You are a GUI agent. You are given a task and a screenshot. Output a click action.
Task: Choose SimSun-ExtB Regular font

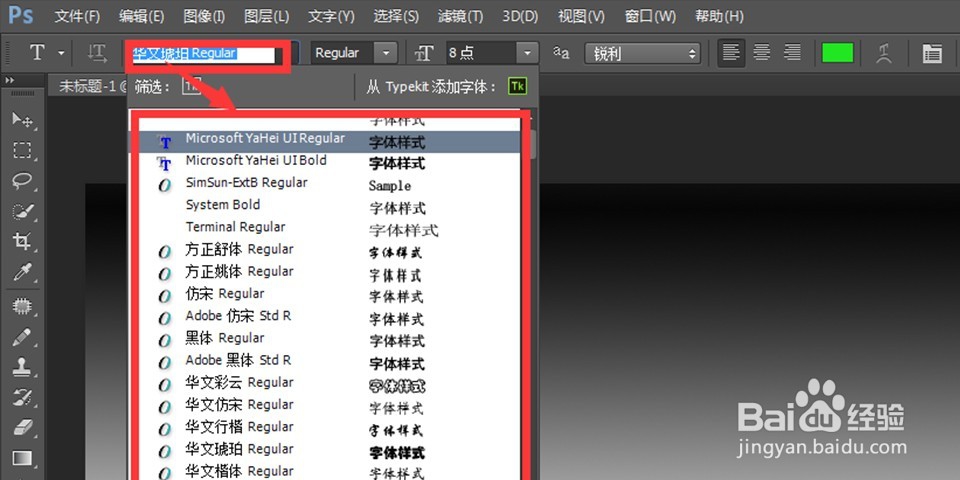pos(329,185)
